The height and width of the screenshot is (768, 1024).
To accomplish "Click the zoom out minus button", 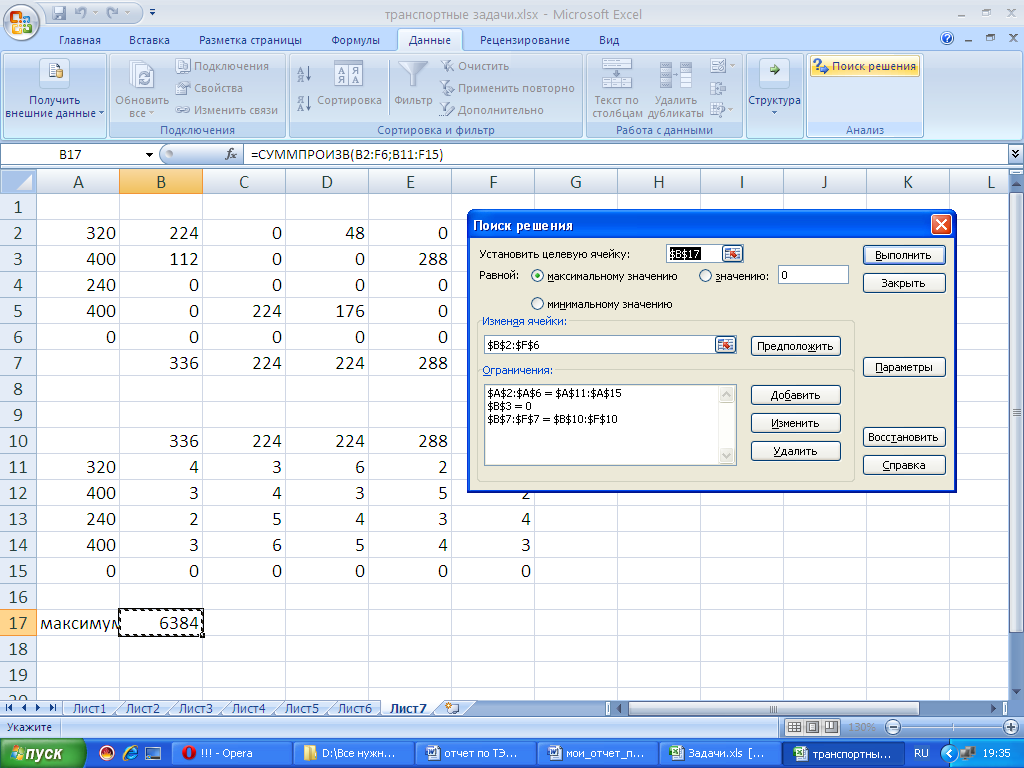I will [x=893, y=727].
